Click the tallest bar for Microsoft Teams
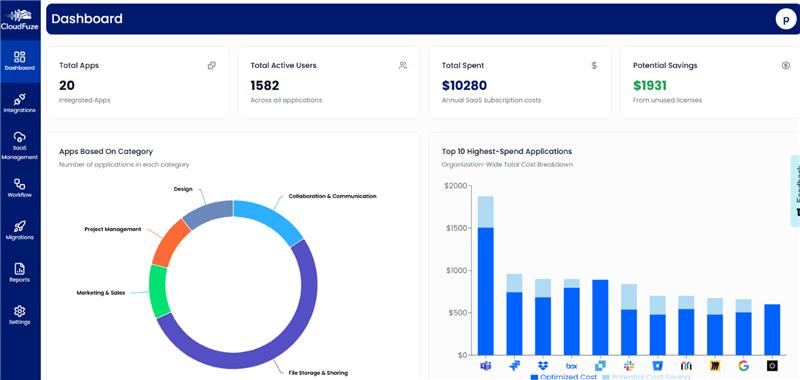The width and height of the screenshot is (800, 380). (x=486, y=275)
